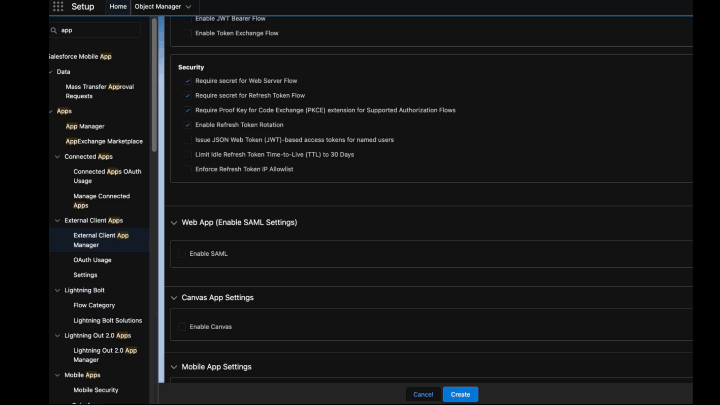Open the Object Manager tab
720x405 pixels.
[158, 7]
